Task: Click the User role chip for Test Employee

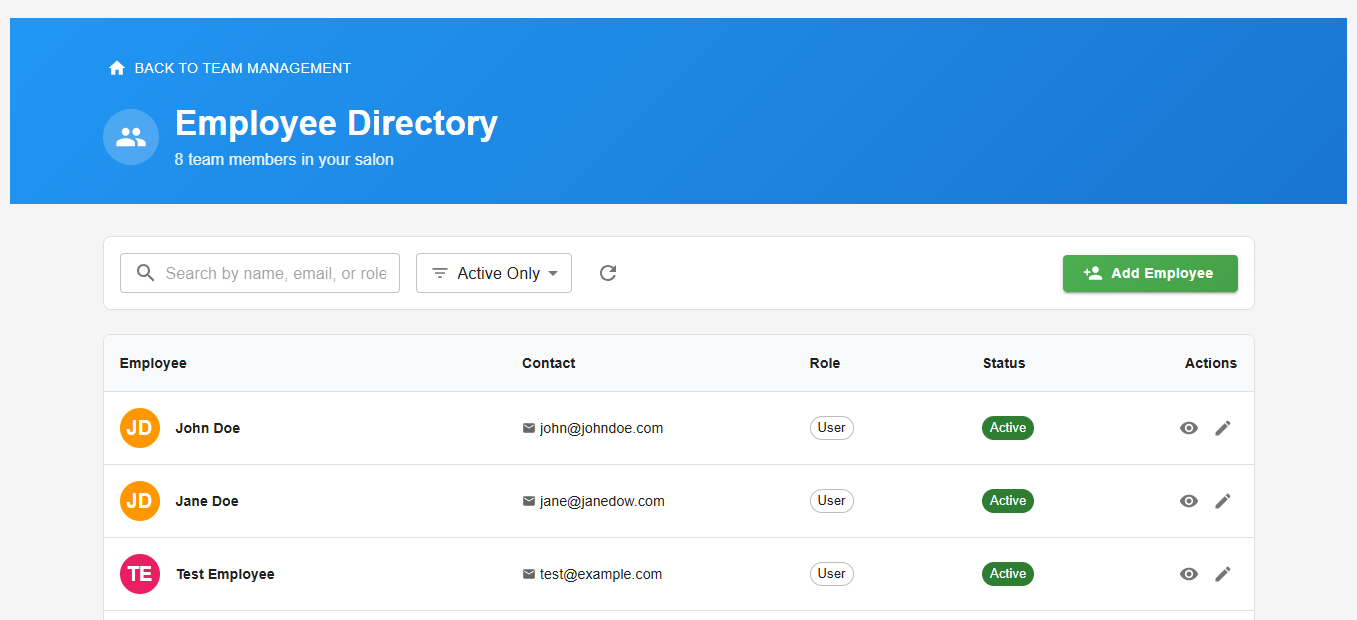Action: 832,574
